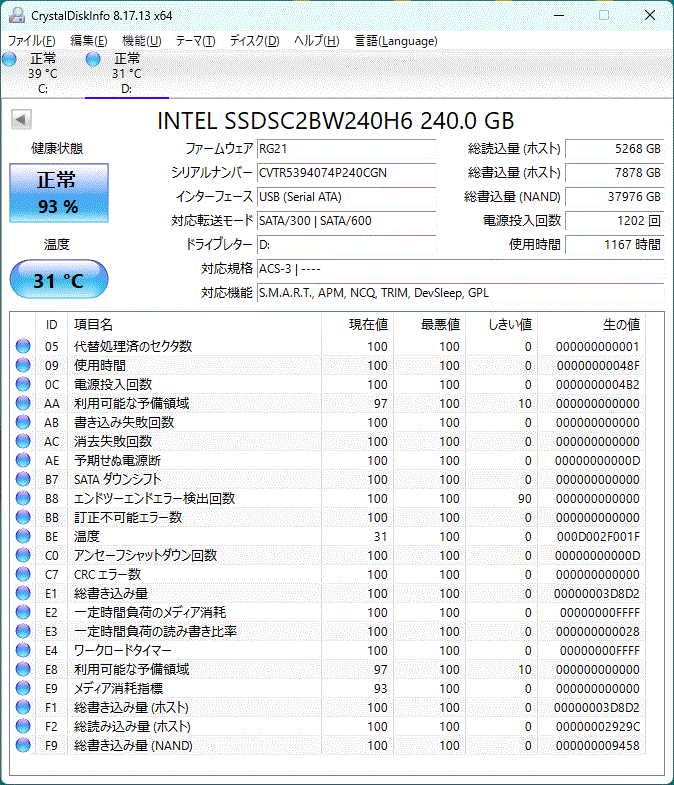Open the 機能(U) menu
Image resolution: width=674 pixels, height=785 pixels.
141,41
